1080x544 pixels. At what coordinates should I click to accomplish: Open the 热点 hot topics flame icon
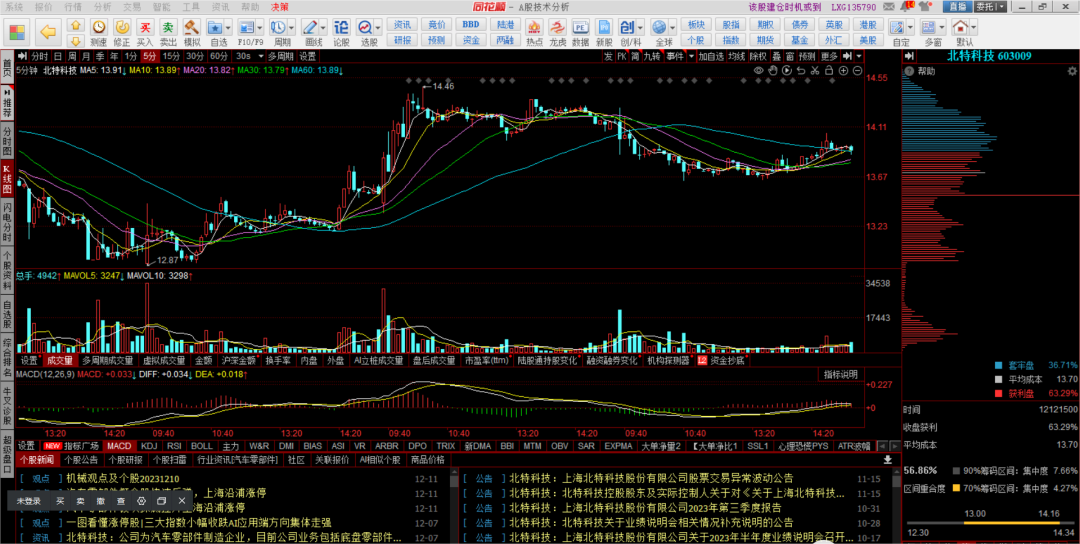[534, 28]
